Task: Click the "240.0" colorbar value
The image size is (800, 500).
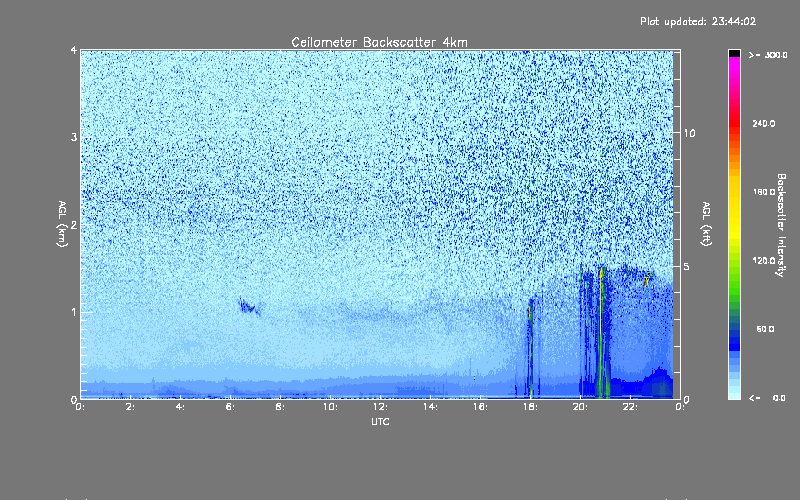Action: tap(764, 123)
